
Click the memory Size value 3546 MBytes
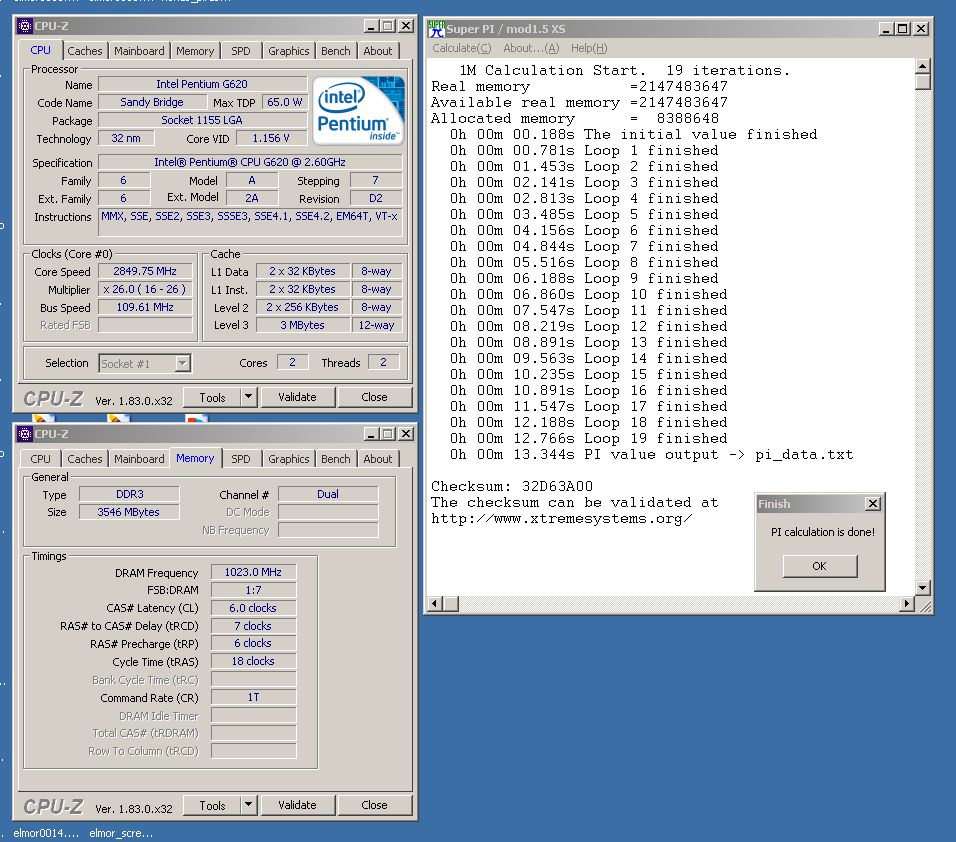click(x=129, y=512)
